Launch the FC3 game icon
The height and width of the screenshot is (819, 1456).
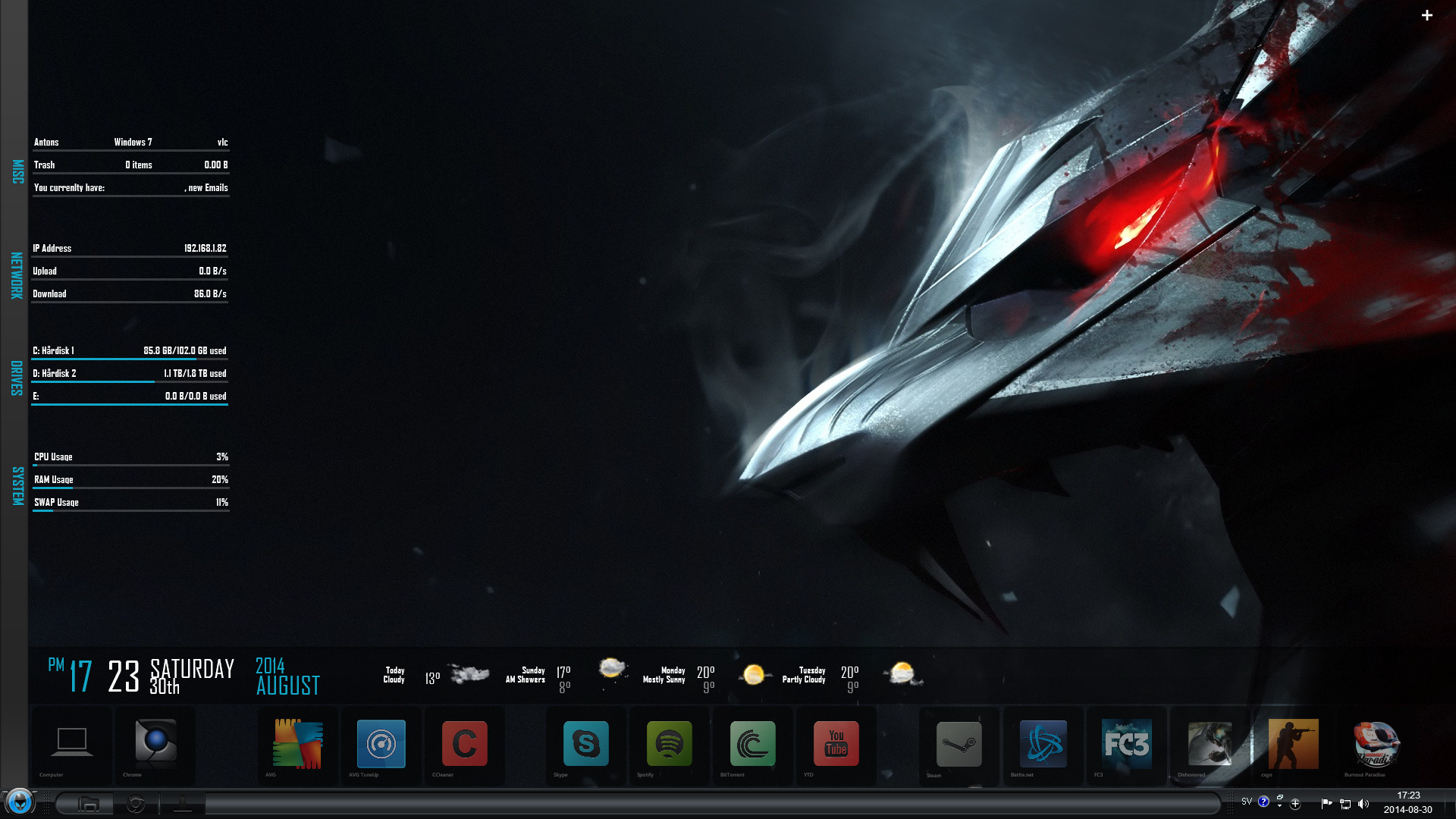tap(1126, 744)
